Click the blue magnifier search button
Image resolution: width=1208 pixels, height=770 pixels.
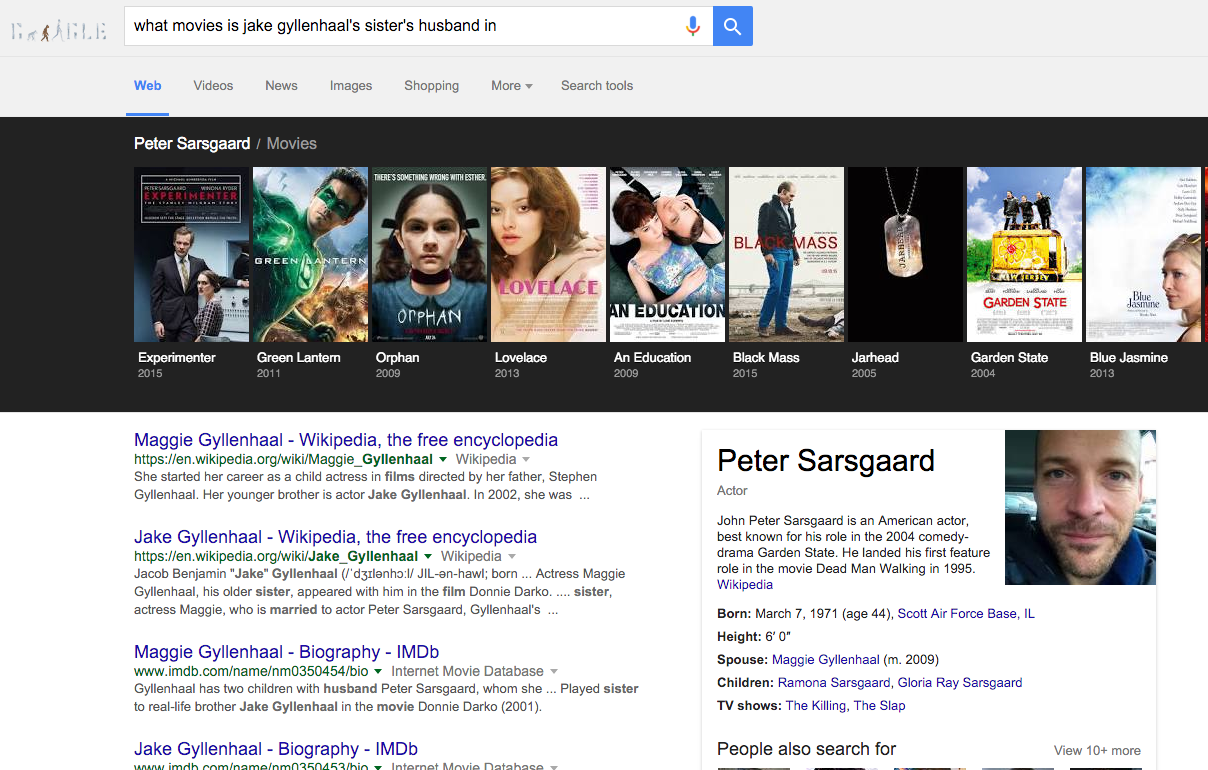coord(733,26)
